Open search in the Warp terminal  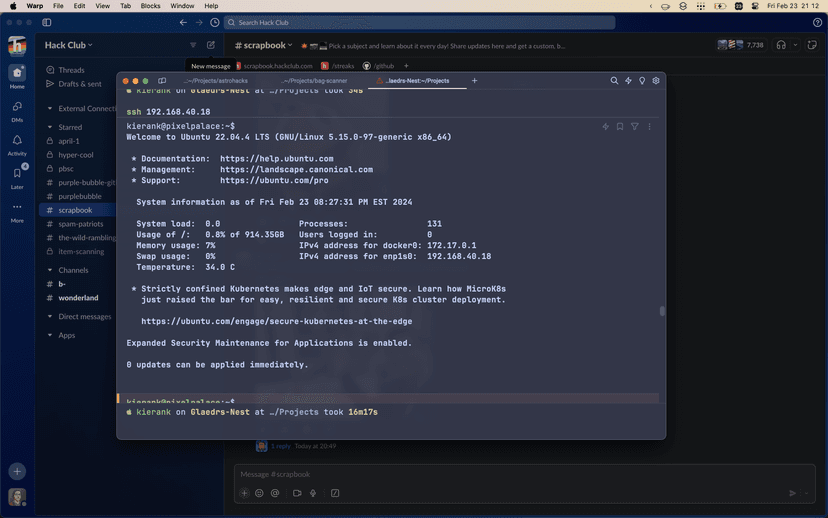click(x=614, y=81)
